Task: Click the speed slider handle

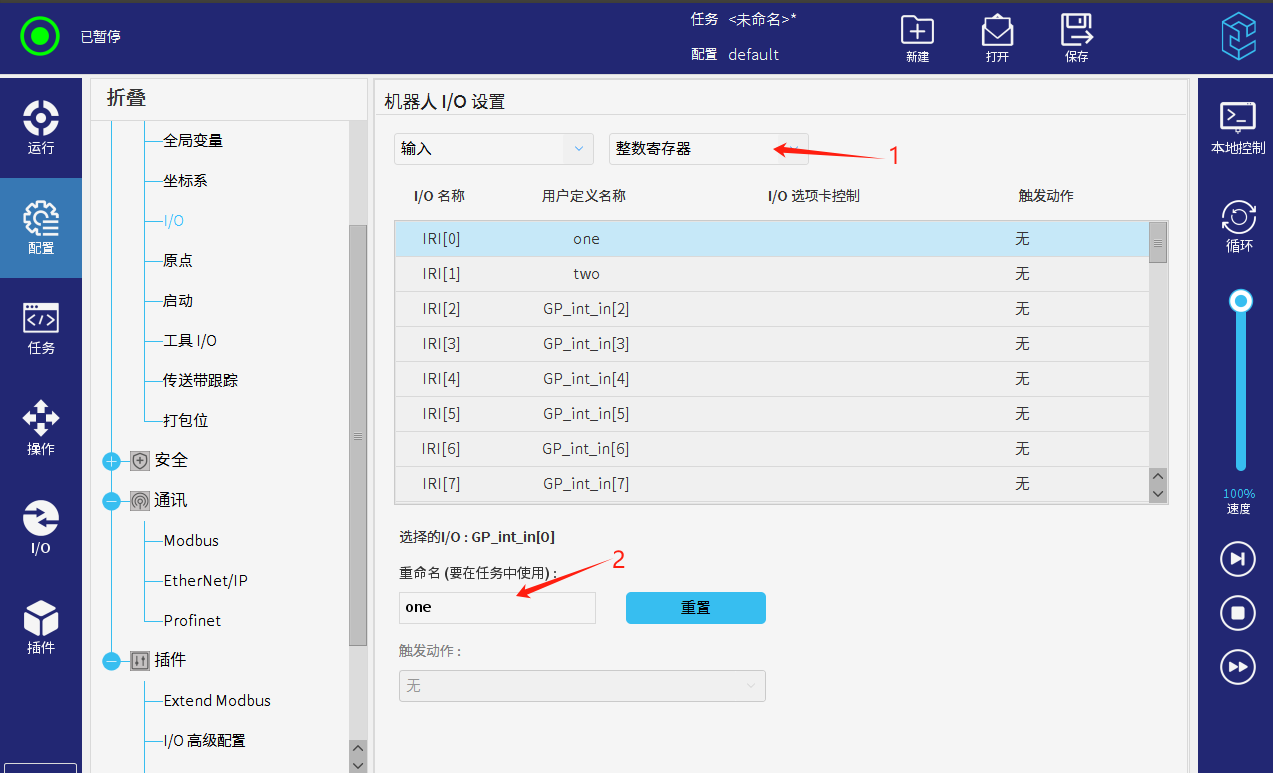Action: pos(1241,301)
